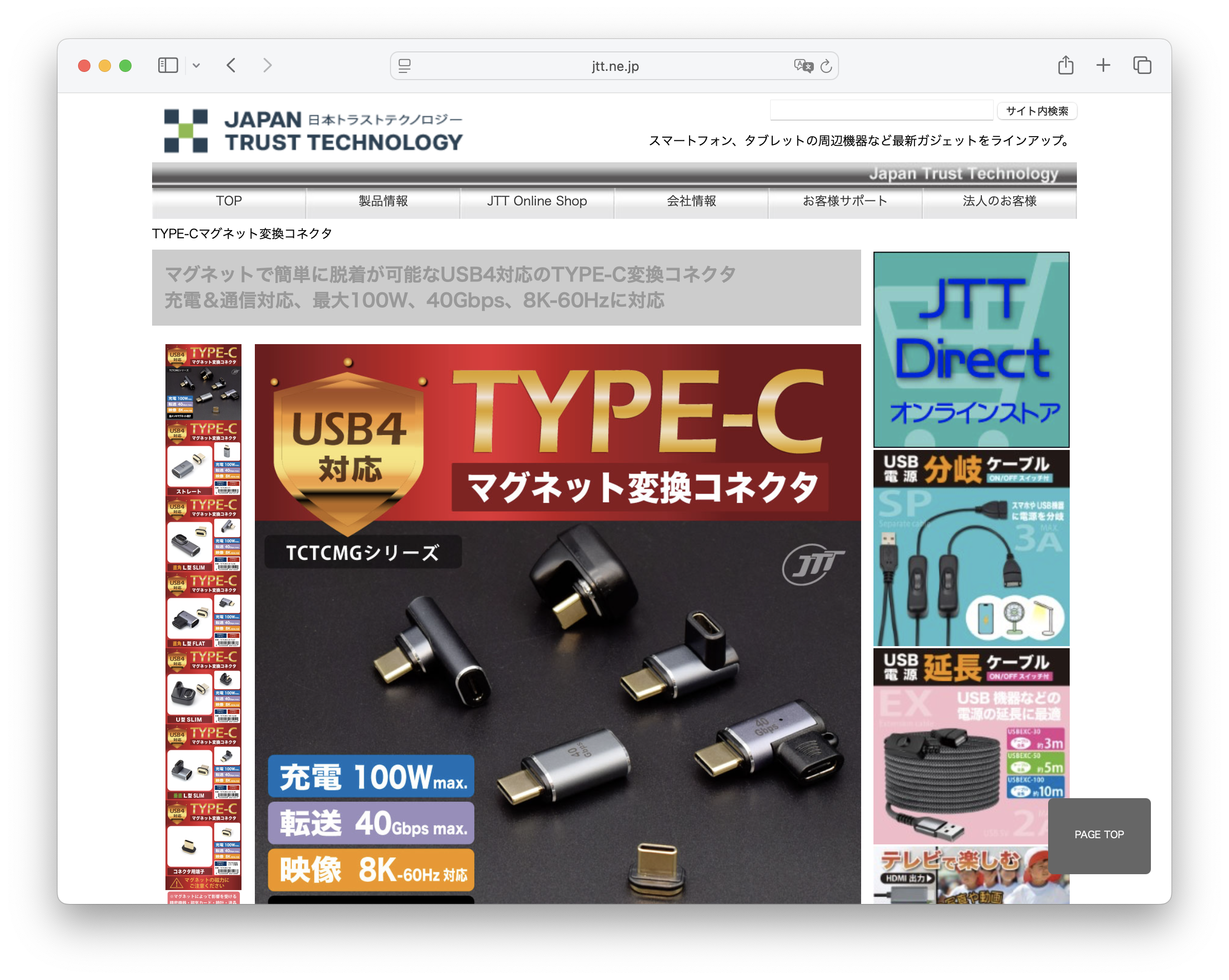Select the コネクタ用端子 thumbnail
Image resolution: width=1229 pixels, height=980 pixels.
pyautogui.click(x=203, y=838)
